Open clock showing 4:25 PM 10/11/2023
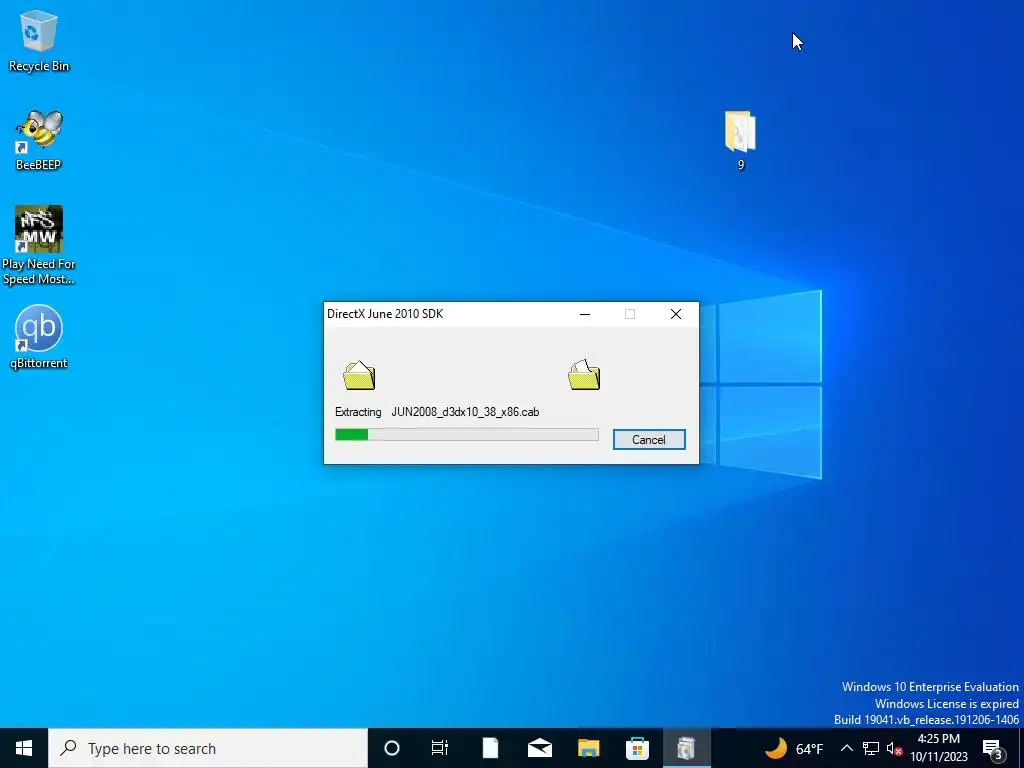Viewport: 1024px width, 768px height. tap(939, 748)
